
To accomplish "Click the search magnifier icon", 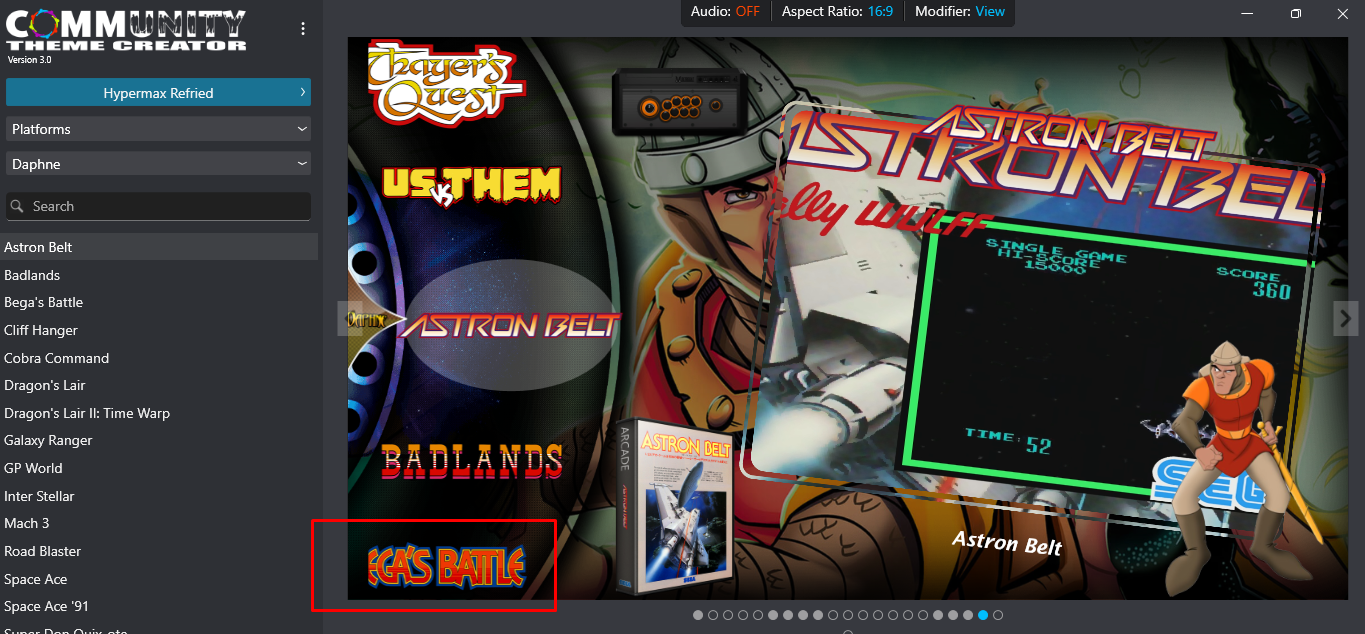I will (17, 206).
